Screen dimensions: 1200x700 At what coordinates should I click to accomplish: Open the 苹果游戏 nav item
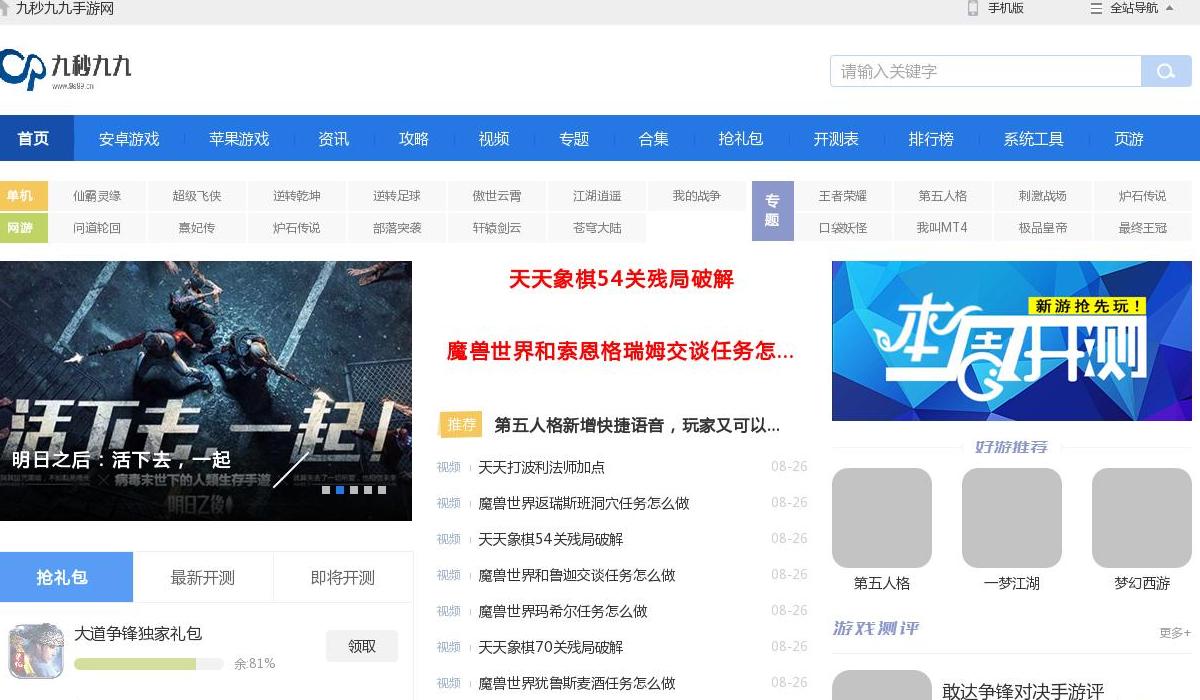[x=239, y=139]
